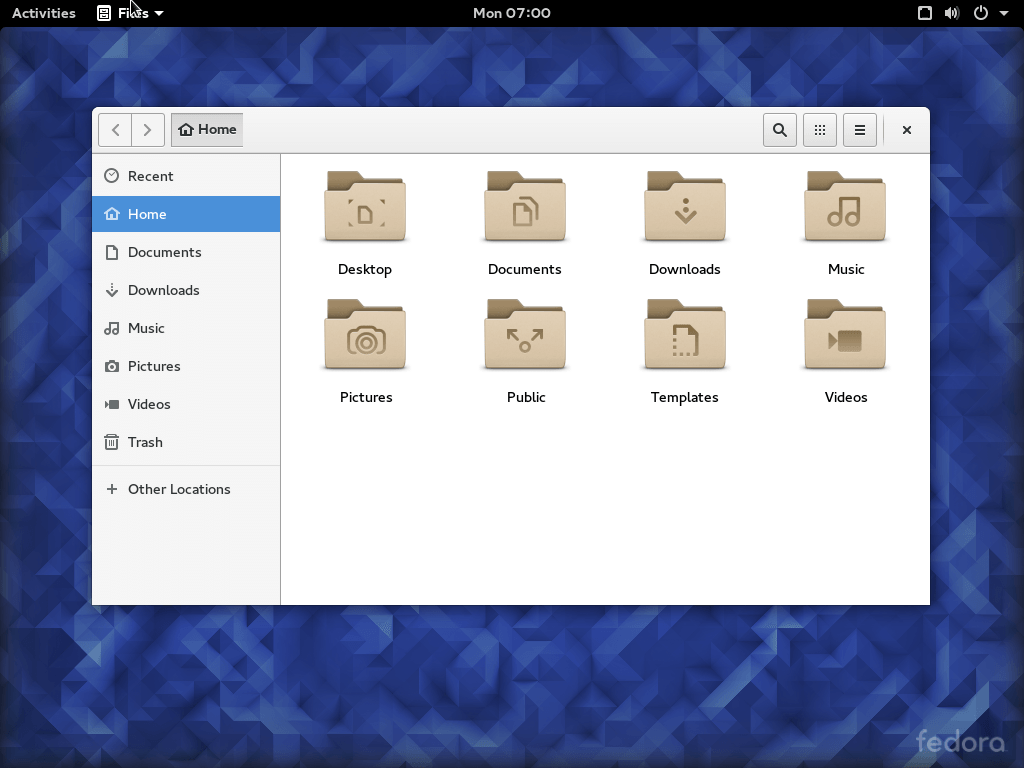Viewport: 1024px width, 768px height.
Task: Open the Music folder icon
Action: click(x=845, y=208)
